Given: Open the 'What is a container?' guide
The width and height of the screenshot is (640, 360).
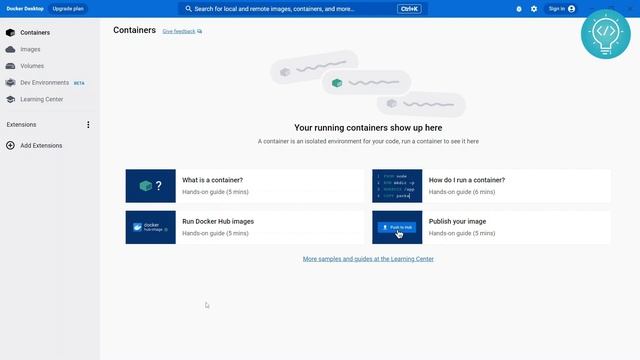Looking at the screenshot, I should coord(245,186).
